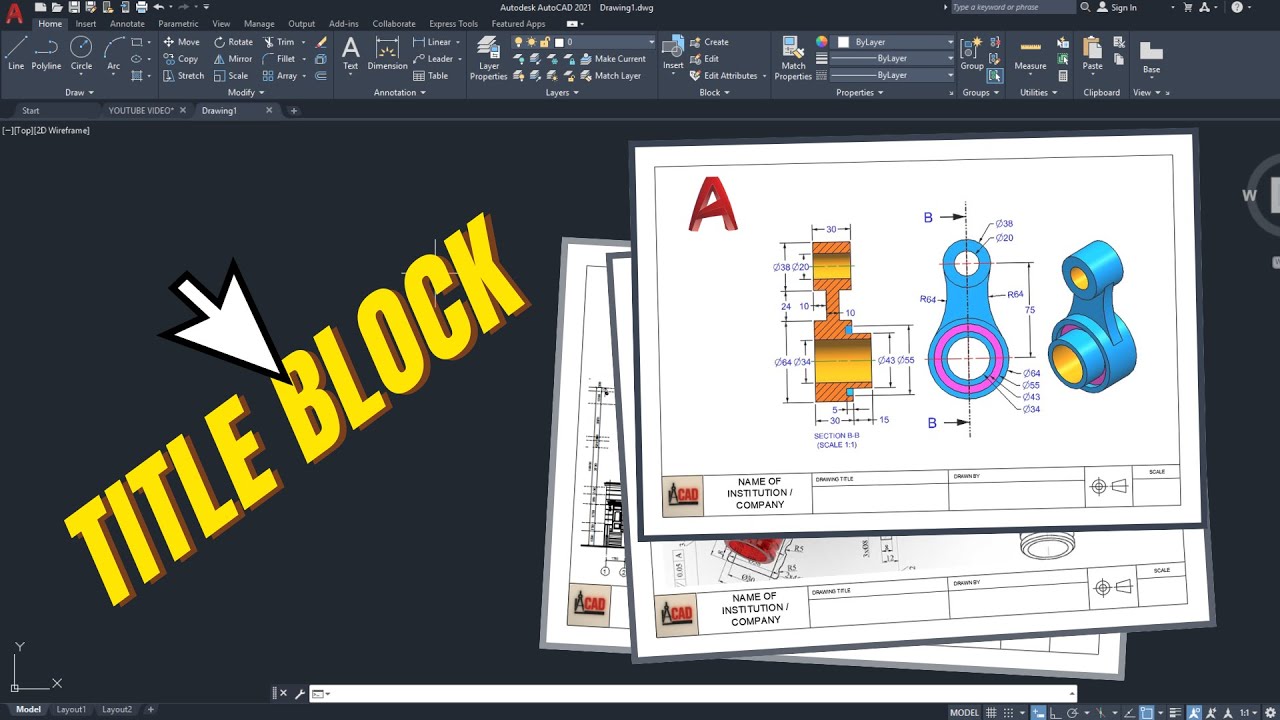Expand the Draw panel dropdown

[x=80, y=93]
